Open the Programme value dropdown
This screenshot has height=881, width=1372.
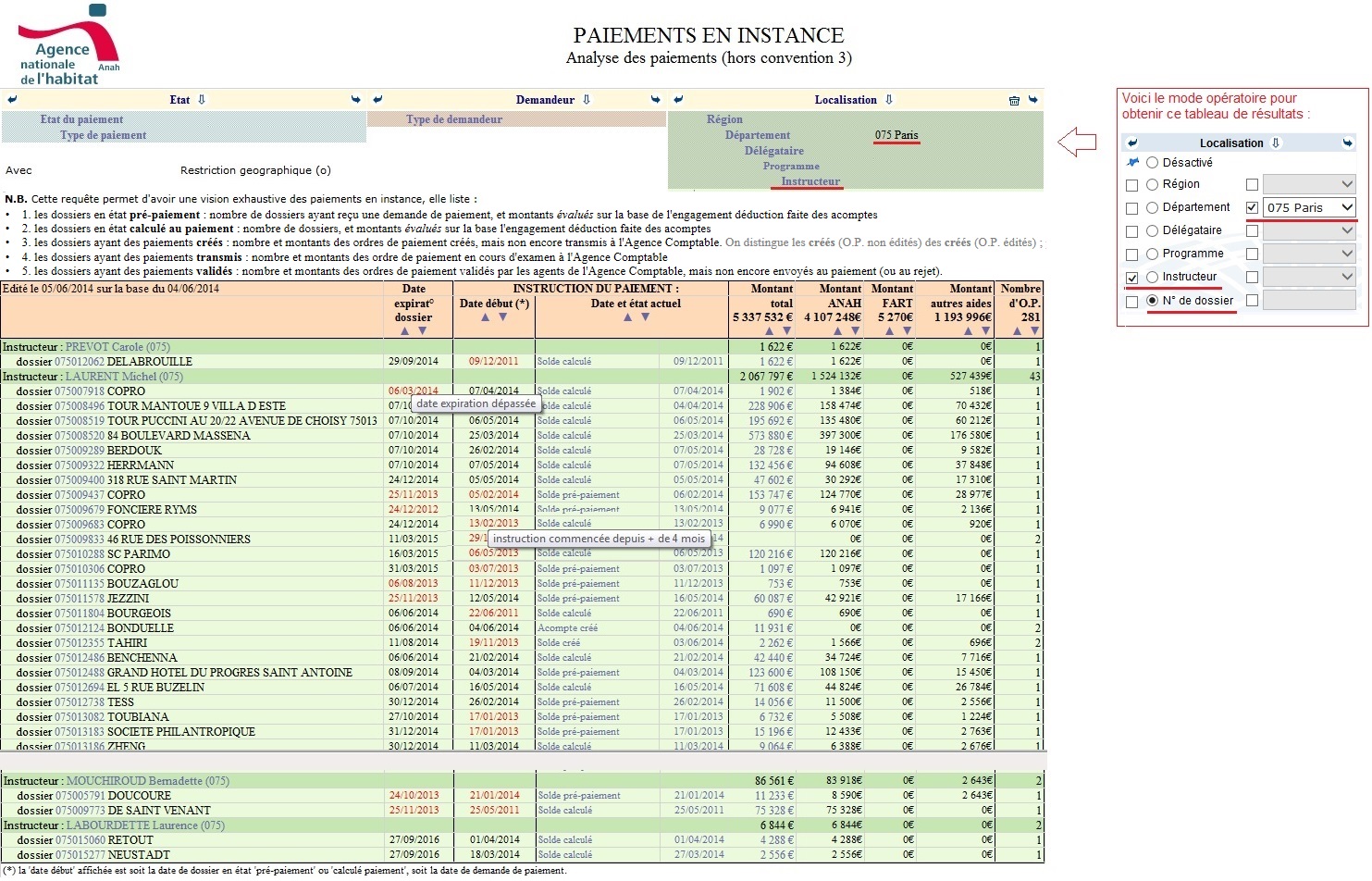1309,254
